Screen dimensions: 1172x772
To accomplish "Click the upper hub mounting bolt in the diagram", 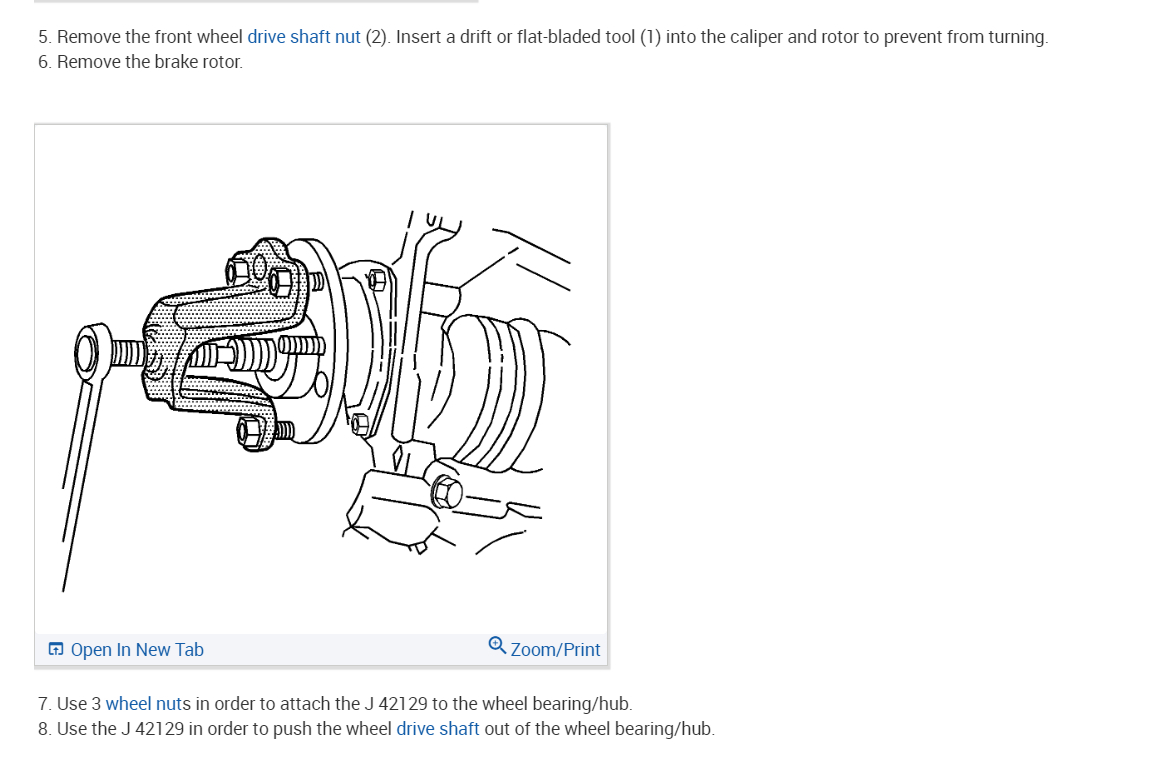I will [x=377, y=280].
